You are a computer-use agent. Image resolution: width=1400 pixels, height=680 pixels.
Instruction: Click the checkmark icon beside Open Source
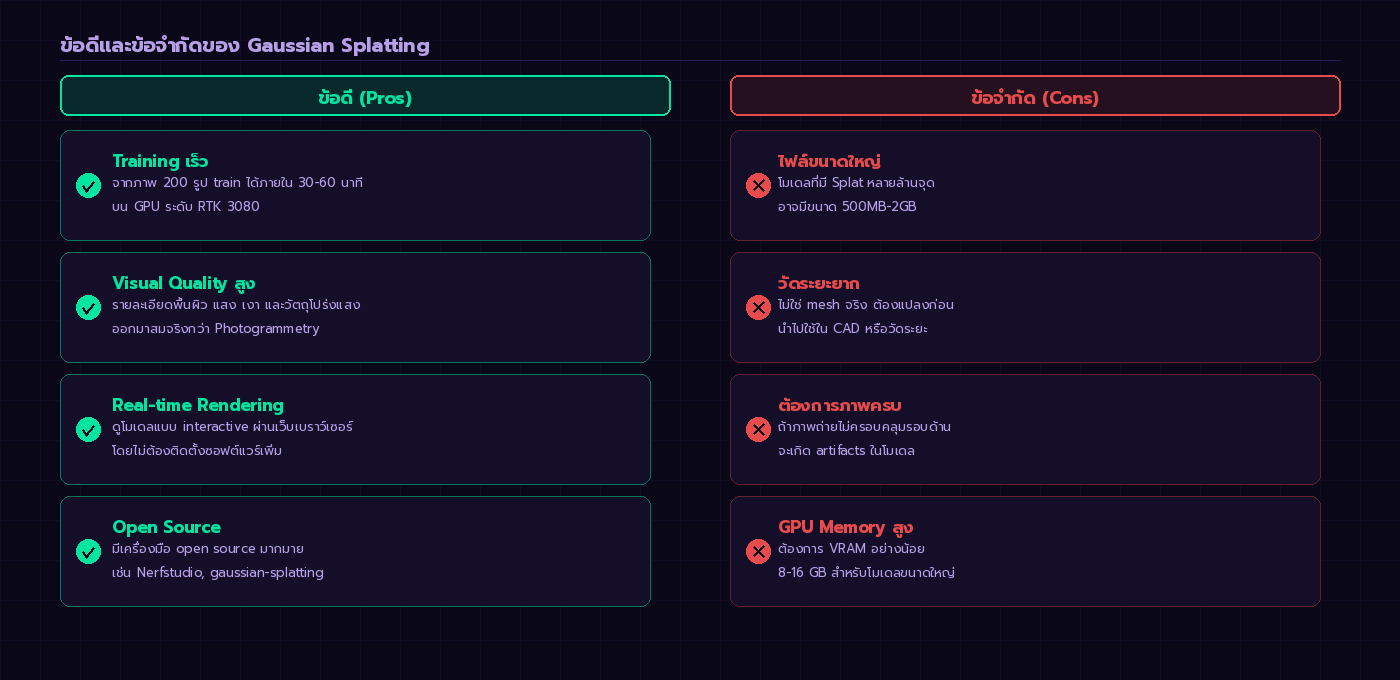88,552
